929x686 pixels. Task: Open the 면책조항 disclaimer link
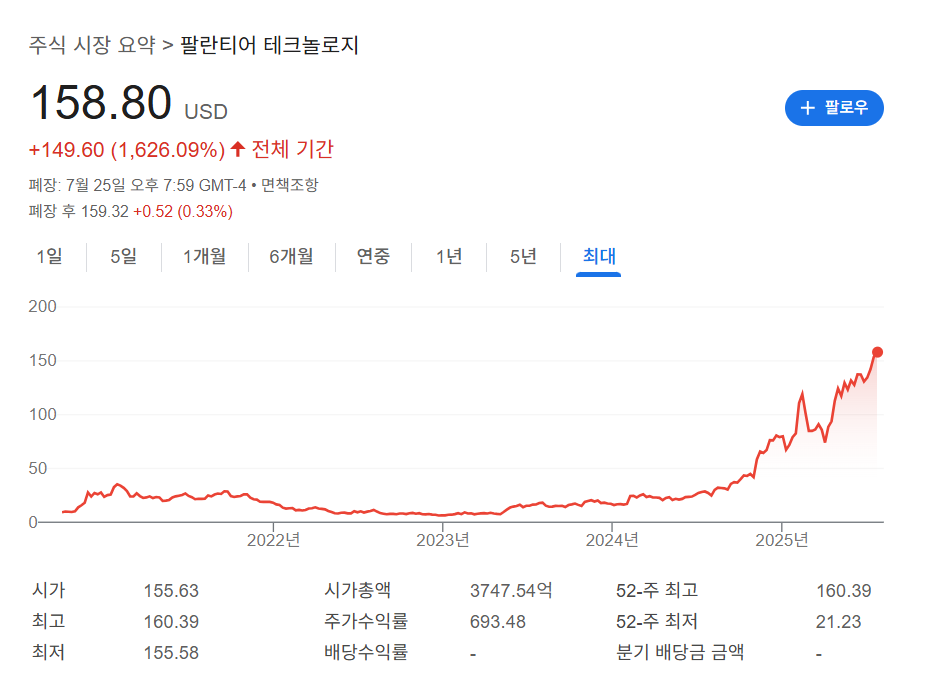tap(290, 185)
